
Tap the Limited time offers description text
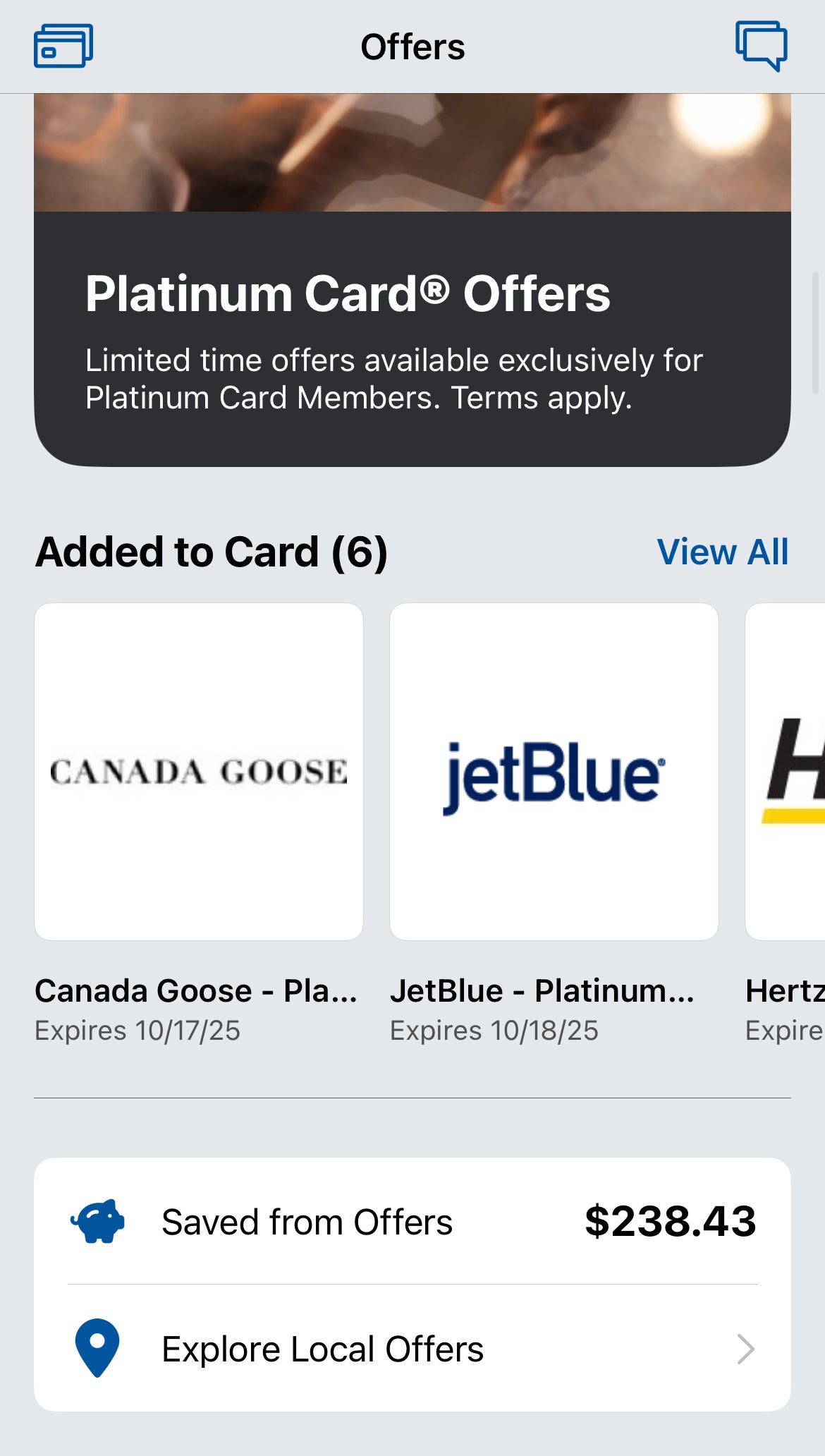[x=393, y=379]
